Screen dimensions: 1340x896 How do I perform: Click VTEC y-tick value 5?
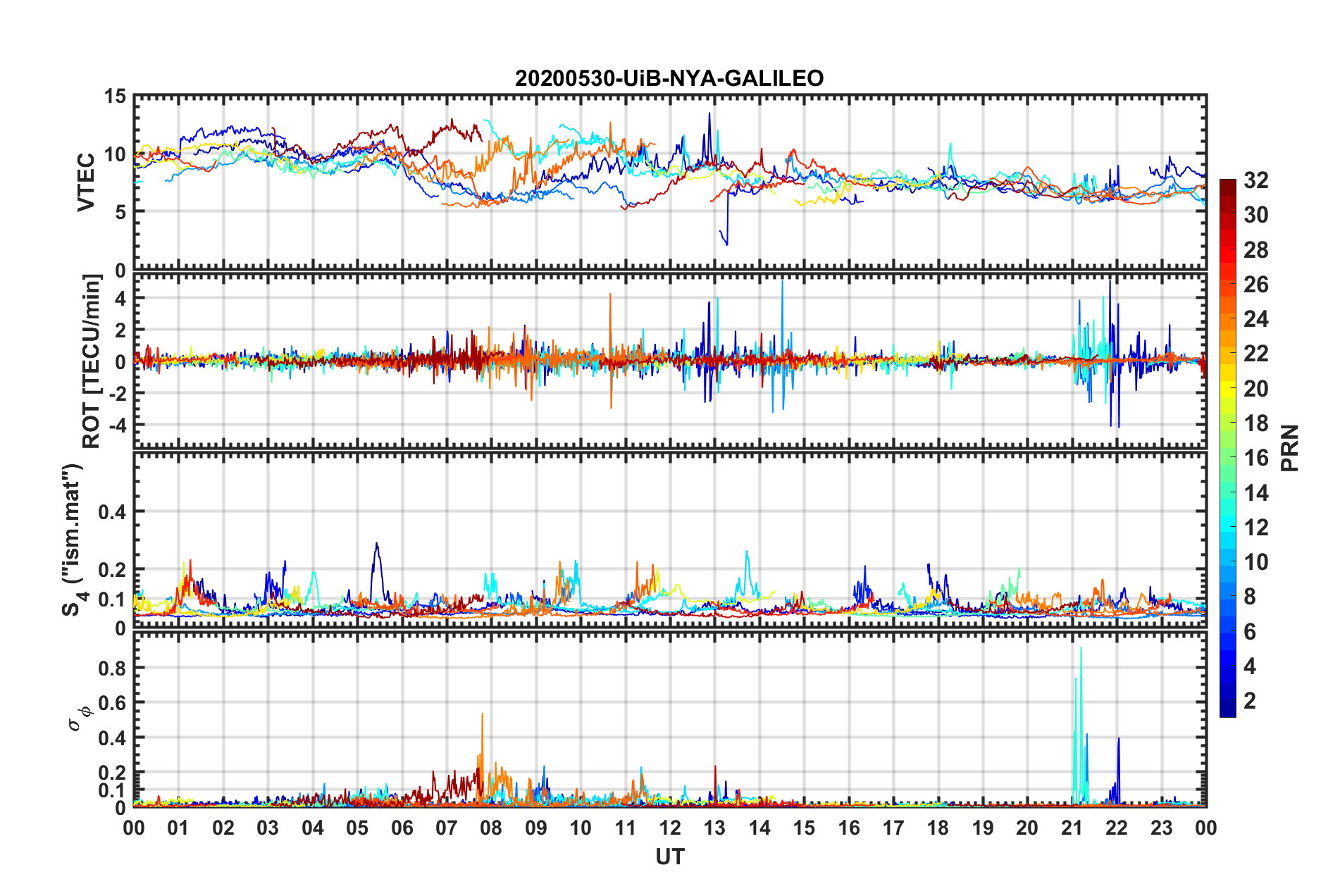(x=121, y=212)
